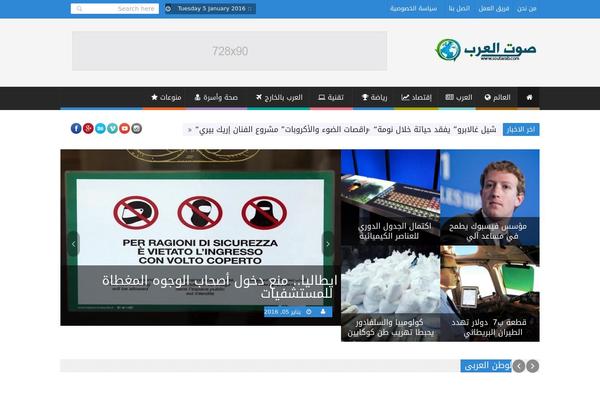600x400 pixels.
Task: Open the ايطاليا slider headline
Action: 220,287
